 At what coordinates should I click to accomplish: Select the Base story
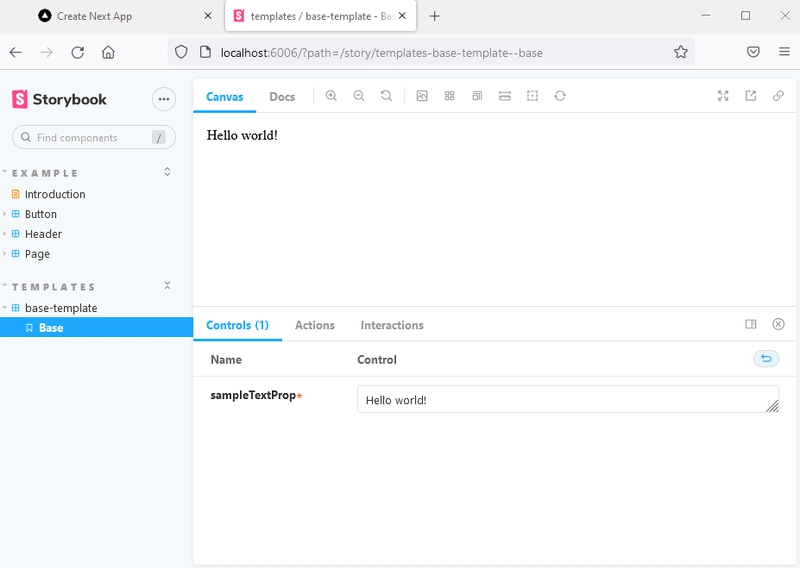96,328
